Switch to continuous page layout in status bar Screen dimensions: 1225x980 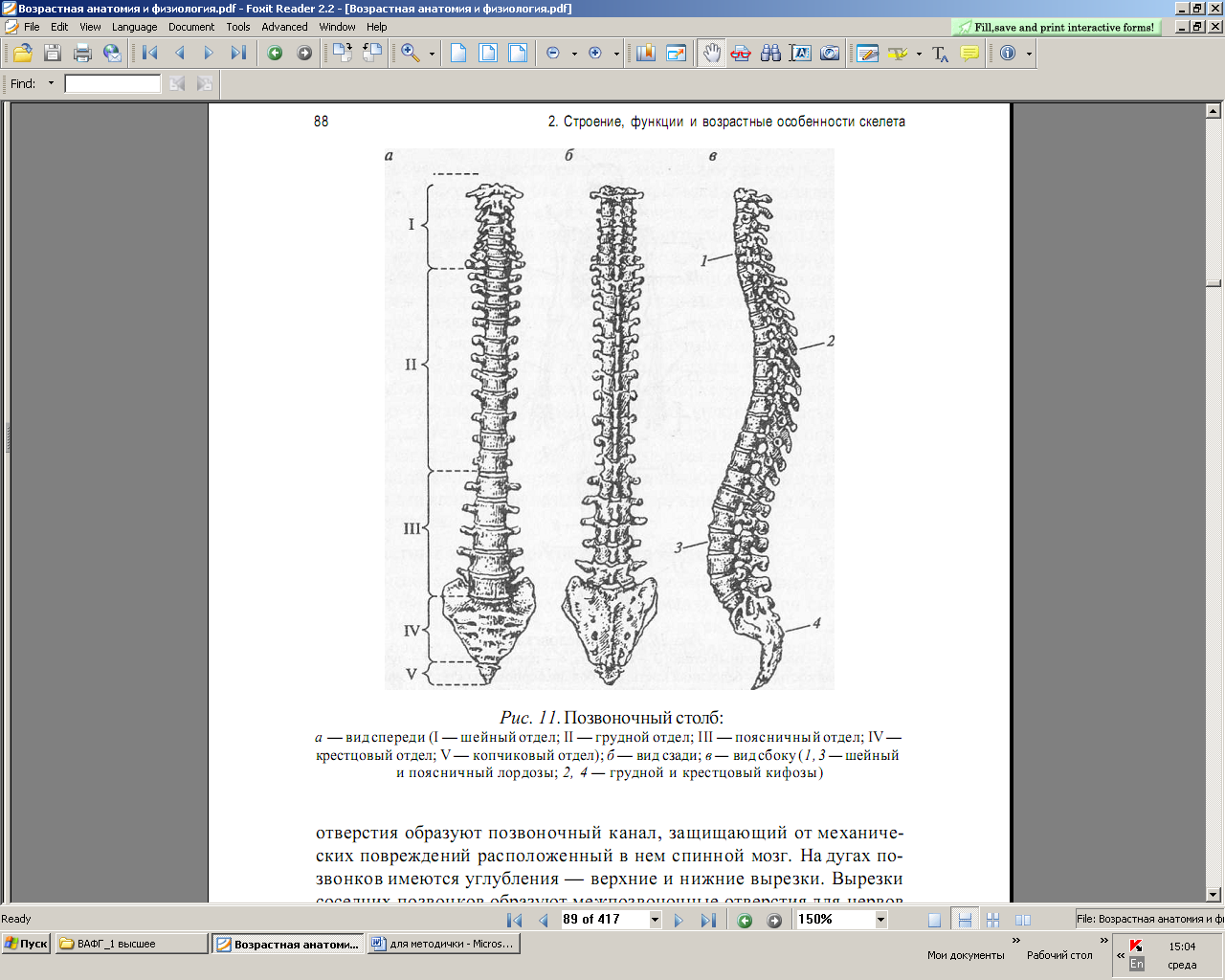965,920
